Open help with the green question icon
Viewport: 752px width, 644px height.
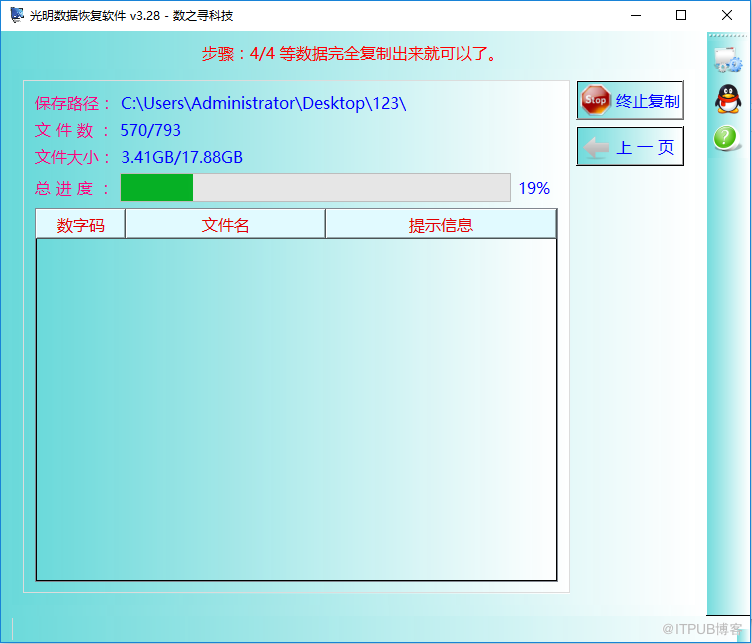coord(726,138)
